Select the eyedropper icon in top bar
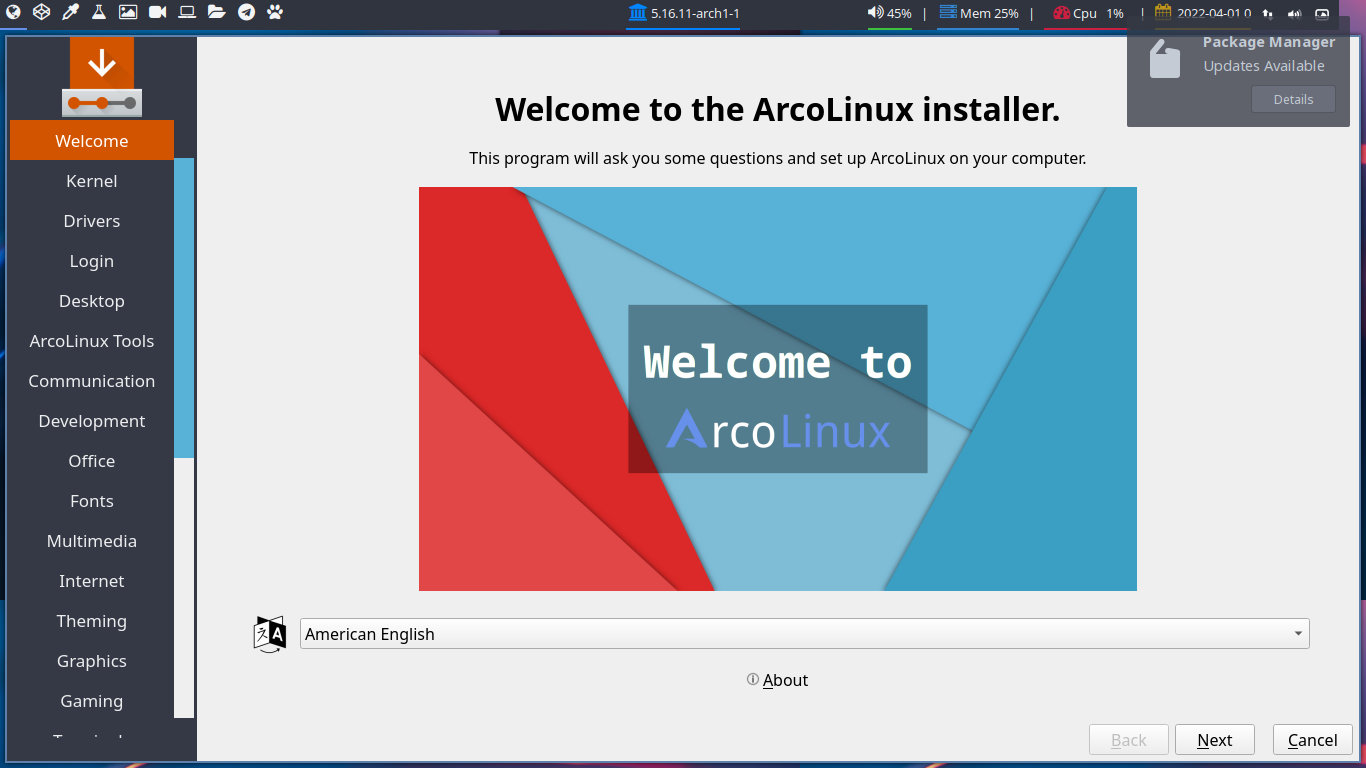Image resolution: width=1366 pixels, height=768 pixels. pos(70,13)
